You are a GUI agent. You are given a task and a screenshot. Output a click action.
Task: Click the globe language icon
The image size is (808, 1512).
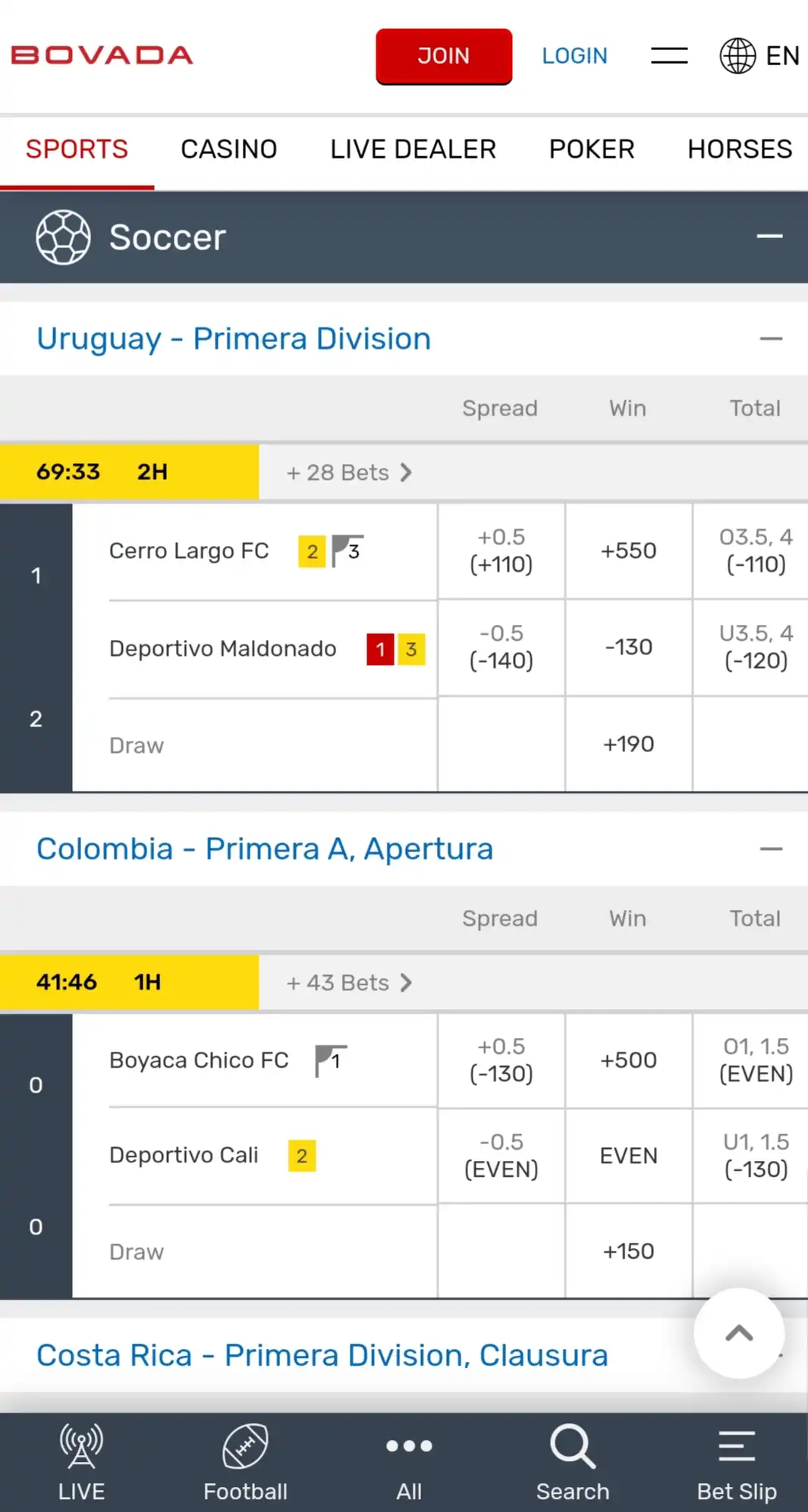pos(737,55)
